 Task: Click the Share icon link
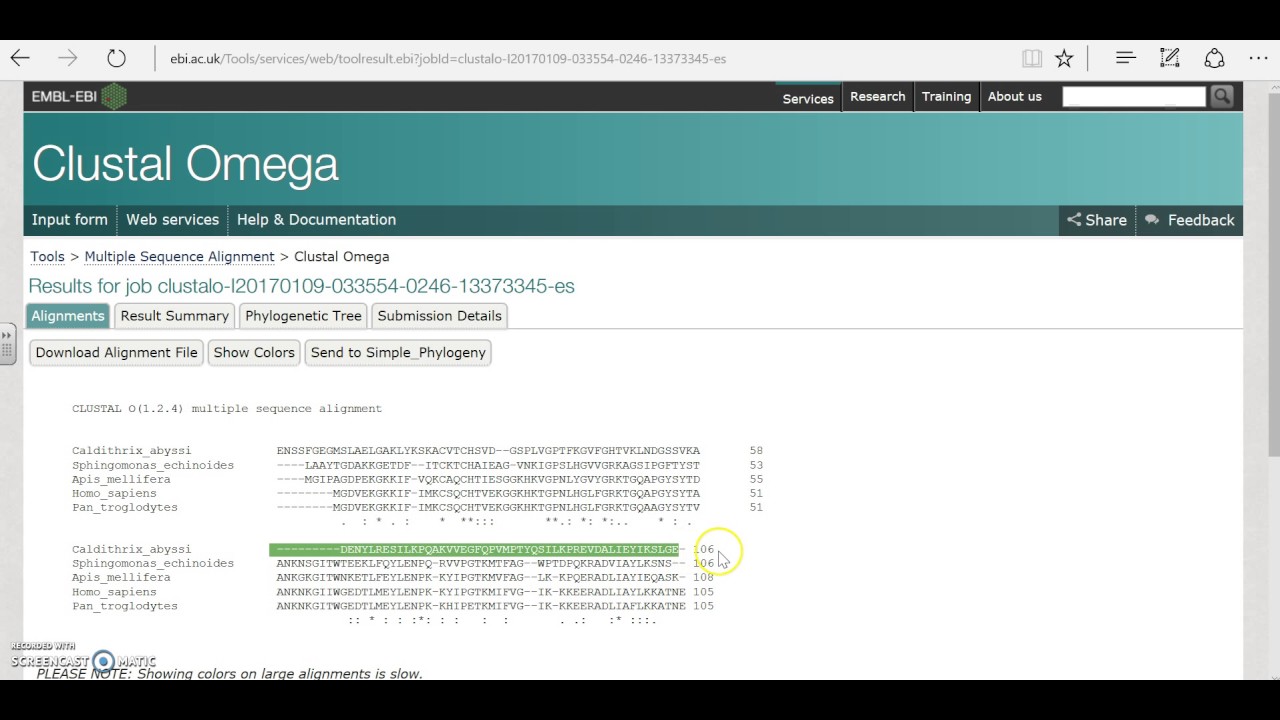coord(1097,220)
